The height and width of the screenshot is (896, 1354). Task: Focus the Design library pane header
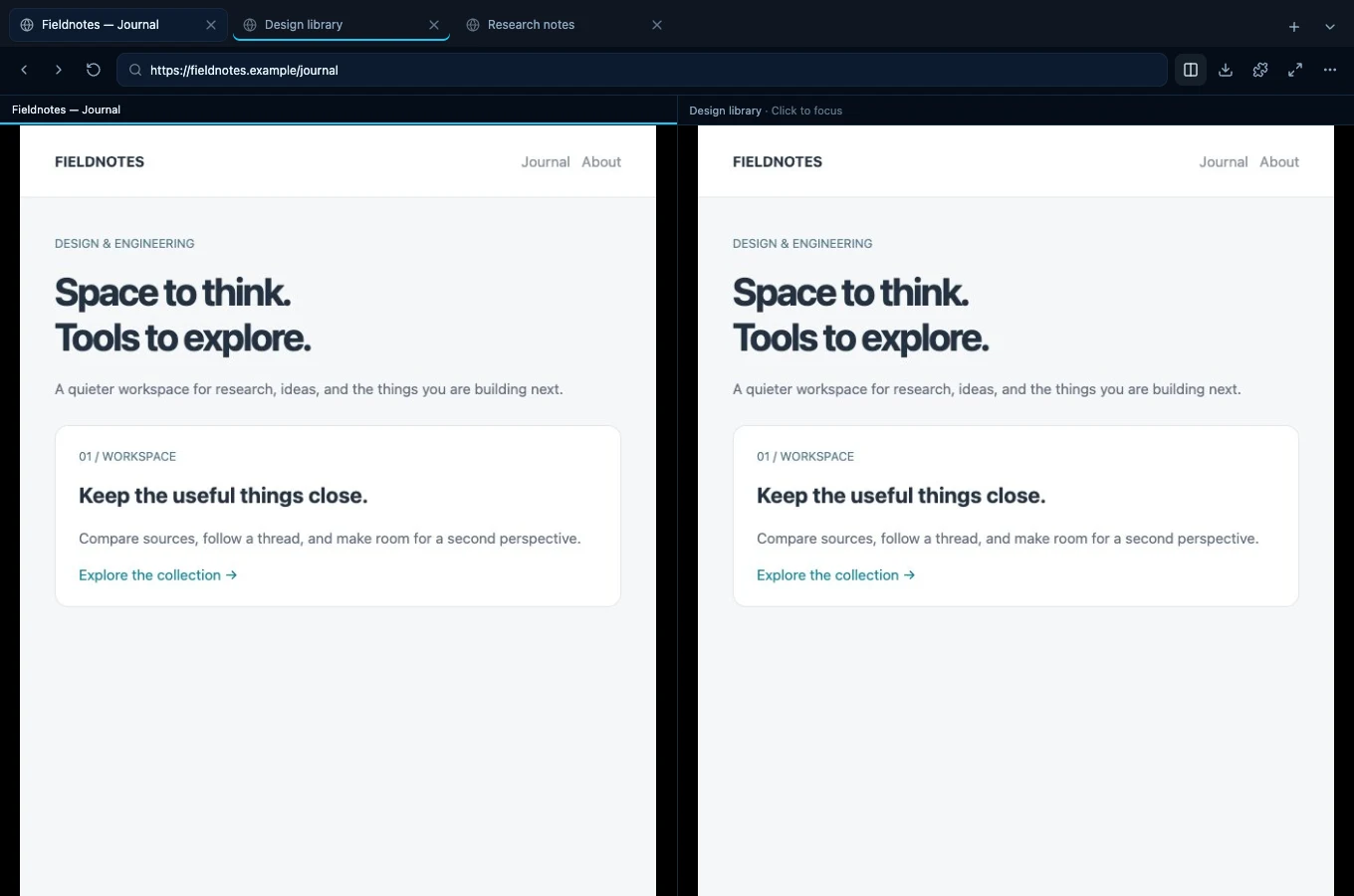pos(1015,111)
